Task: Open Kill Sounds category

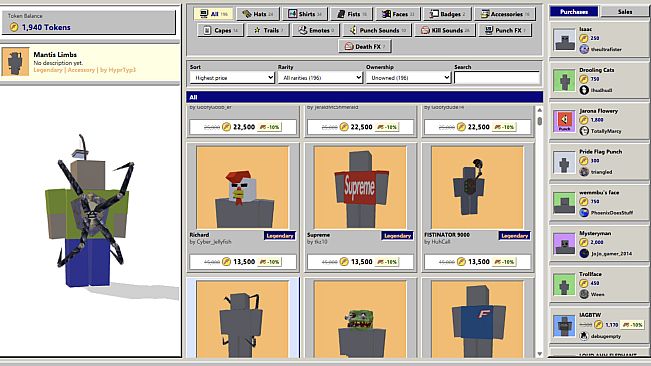Action: coord(445,30)
